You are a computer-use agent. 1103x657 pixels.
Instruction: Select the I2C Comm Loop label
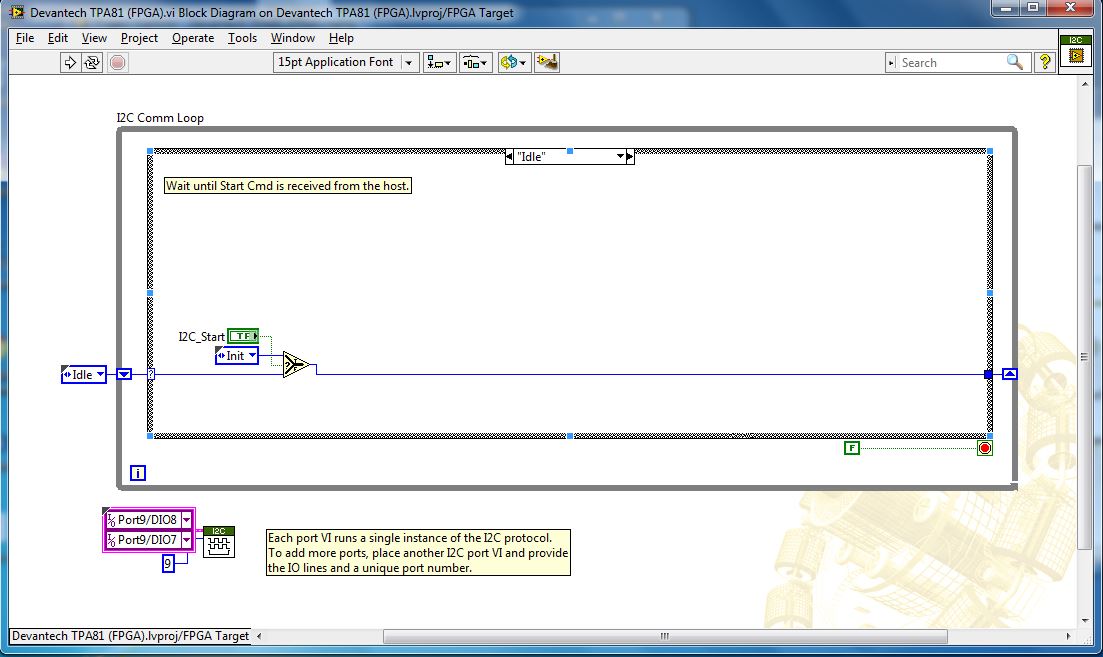160,117
